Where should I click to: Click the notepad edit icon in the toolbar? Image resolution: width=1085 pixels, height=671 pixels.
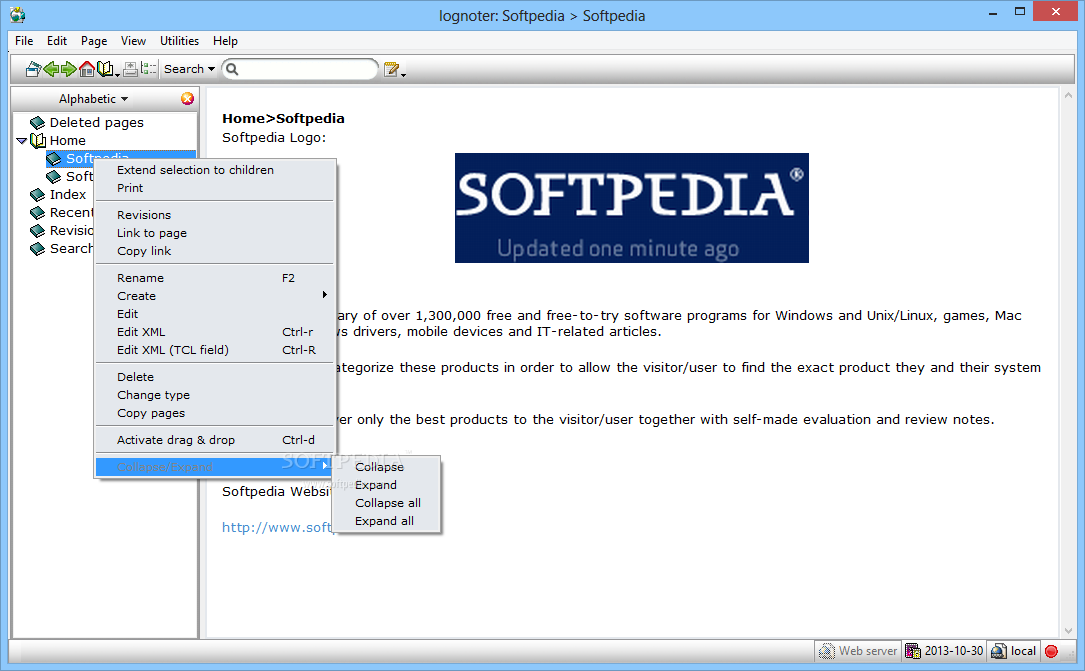click(x=391, y=69)
